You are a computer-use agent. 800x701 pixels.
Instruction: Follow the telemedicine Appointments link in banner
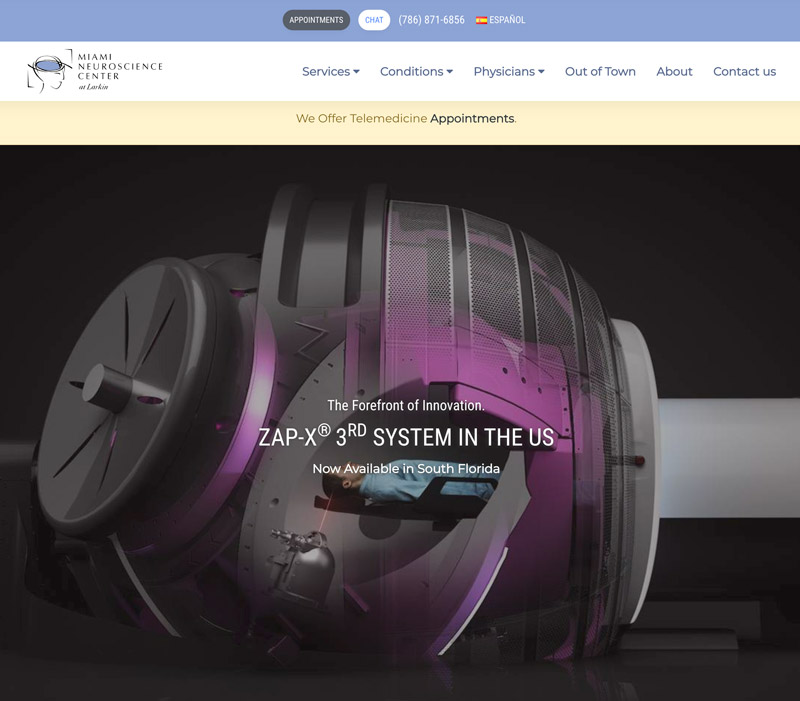click(x=472, y=118)
